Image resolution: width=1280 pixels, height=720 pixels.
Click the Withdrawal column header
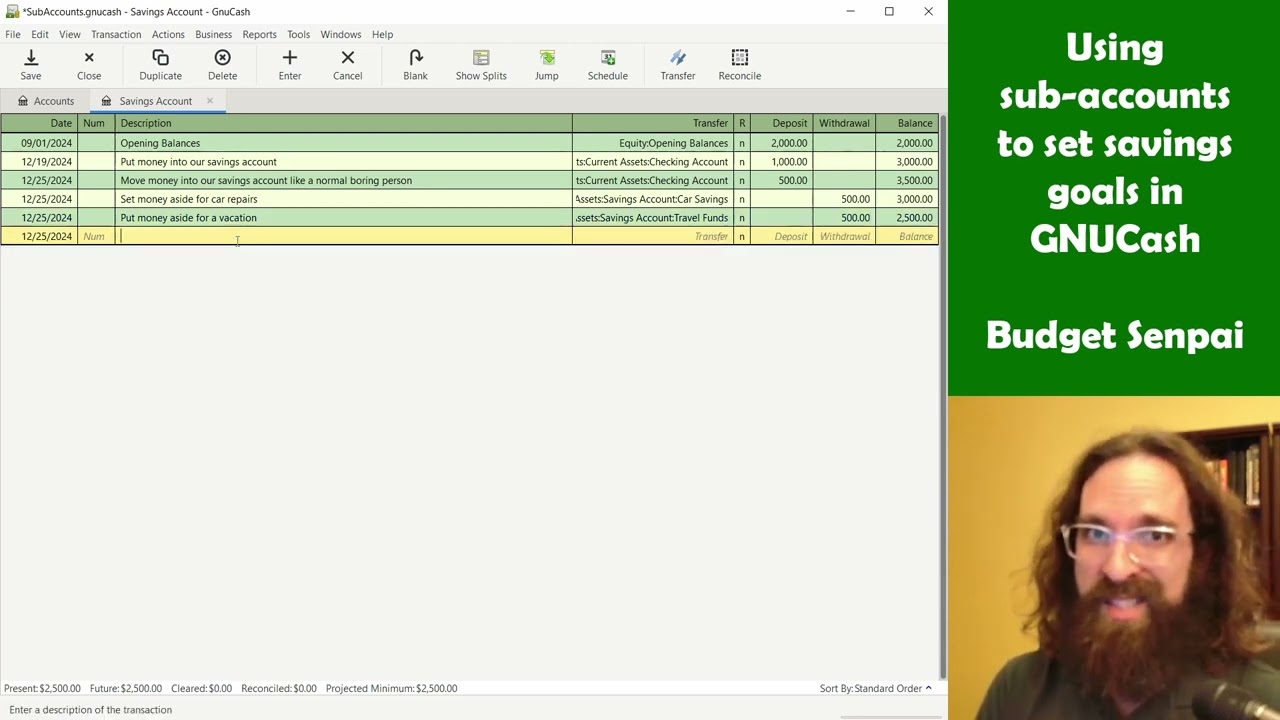point(844,123)
